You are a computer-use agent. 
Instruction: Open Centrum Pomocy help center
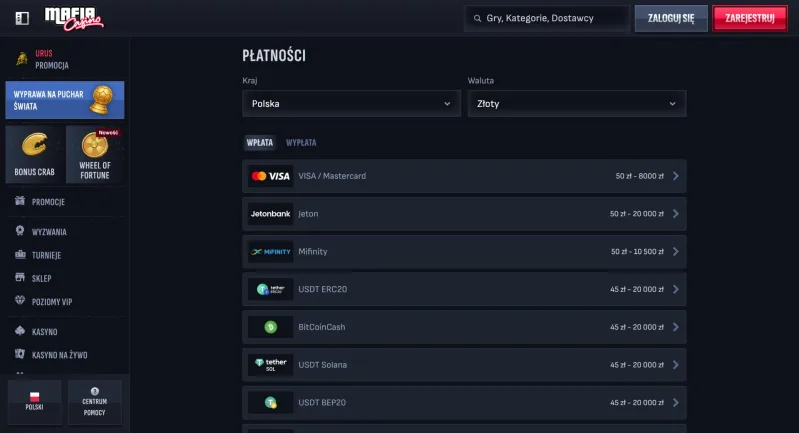95,402
